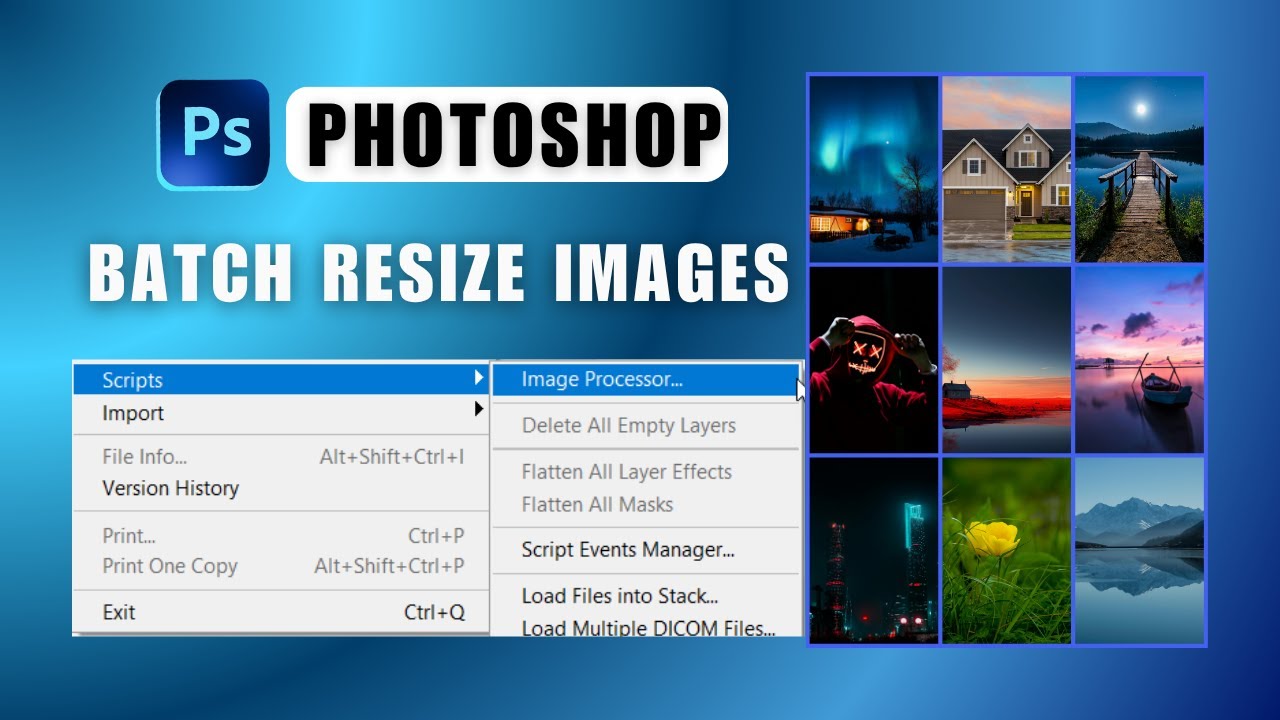
Task: Choose Print One Copy item
Action: click(x=170, y=566)
